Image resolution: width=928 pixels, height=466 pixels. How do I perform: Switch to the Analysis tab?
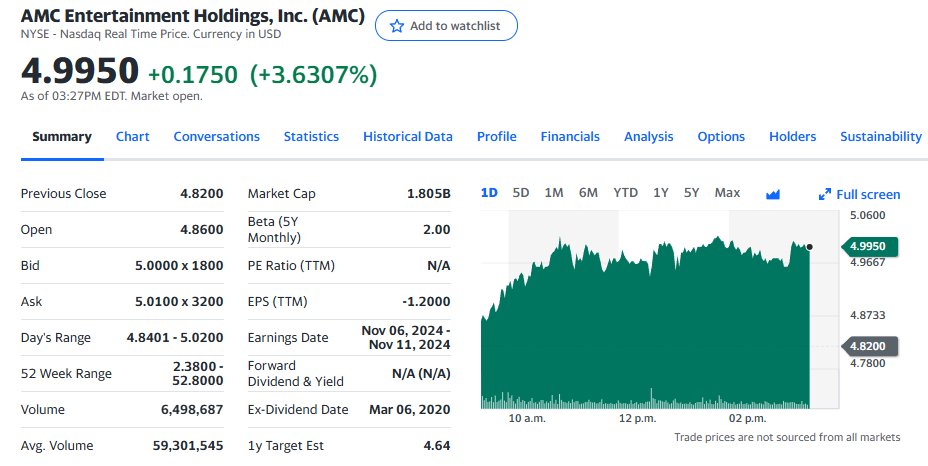(x=649, y=137)
